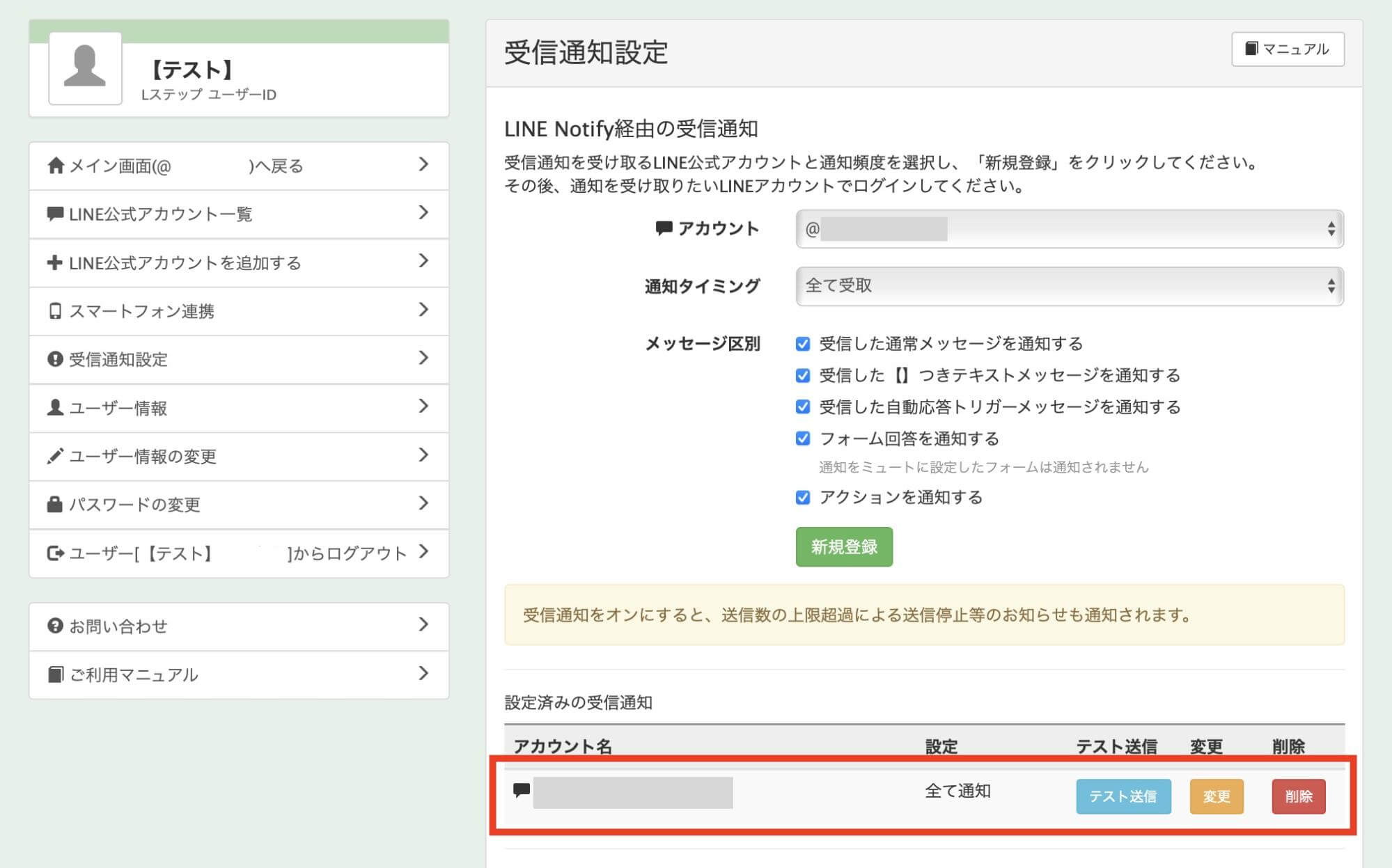Click the 設定 column header
This screenshot has height=868, width=1392.
pos(941,746)
